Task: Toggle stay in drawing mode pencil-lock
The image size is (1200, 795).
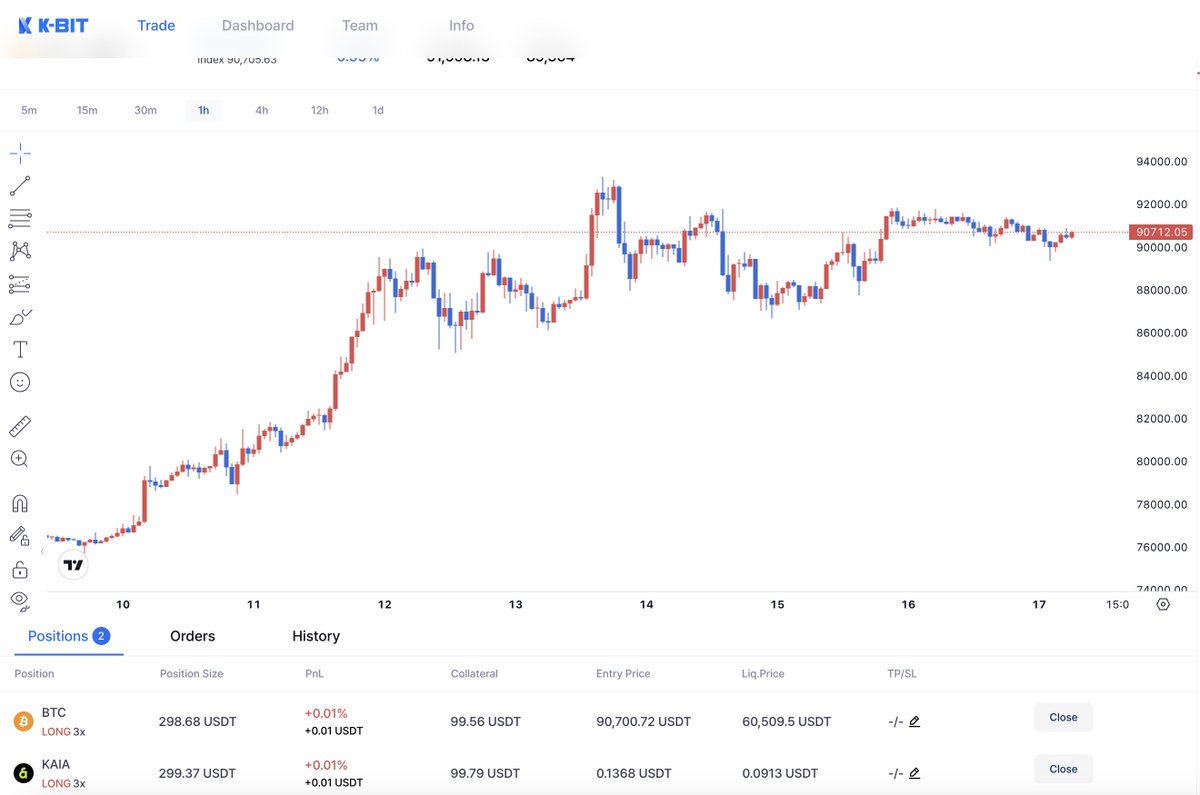Action: tap(20, 536)
